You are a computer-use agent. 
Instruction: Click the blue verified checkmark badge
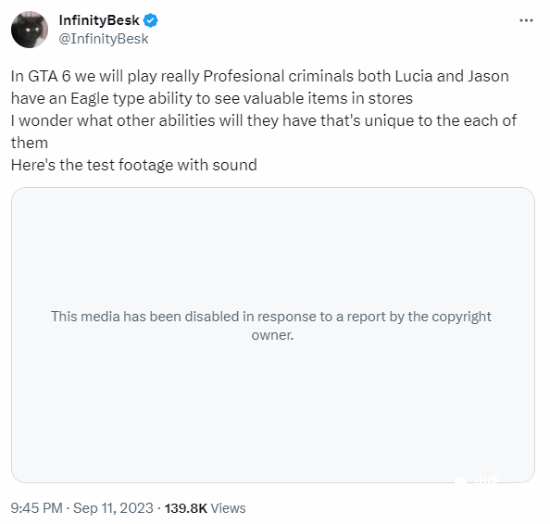tap(150, 20)
